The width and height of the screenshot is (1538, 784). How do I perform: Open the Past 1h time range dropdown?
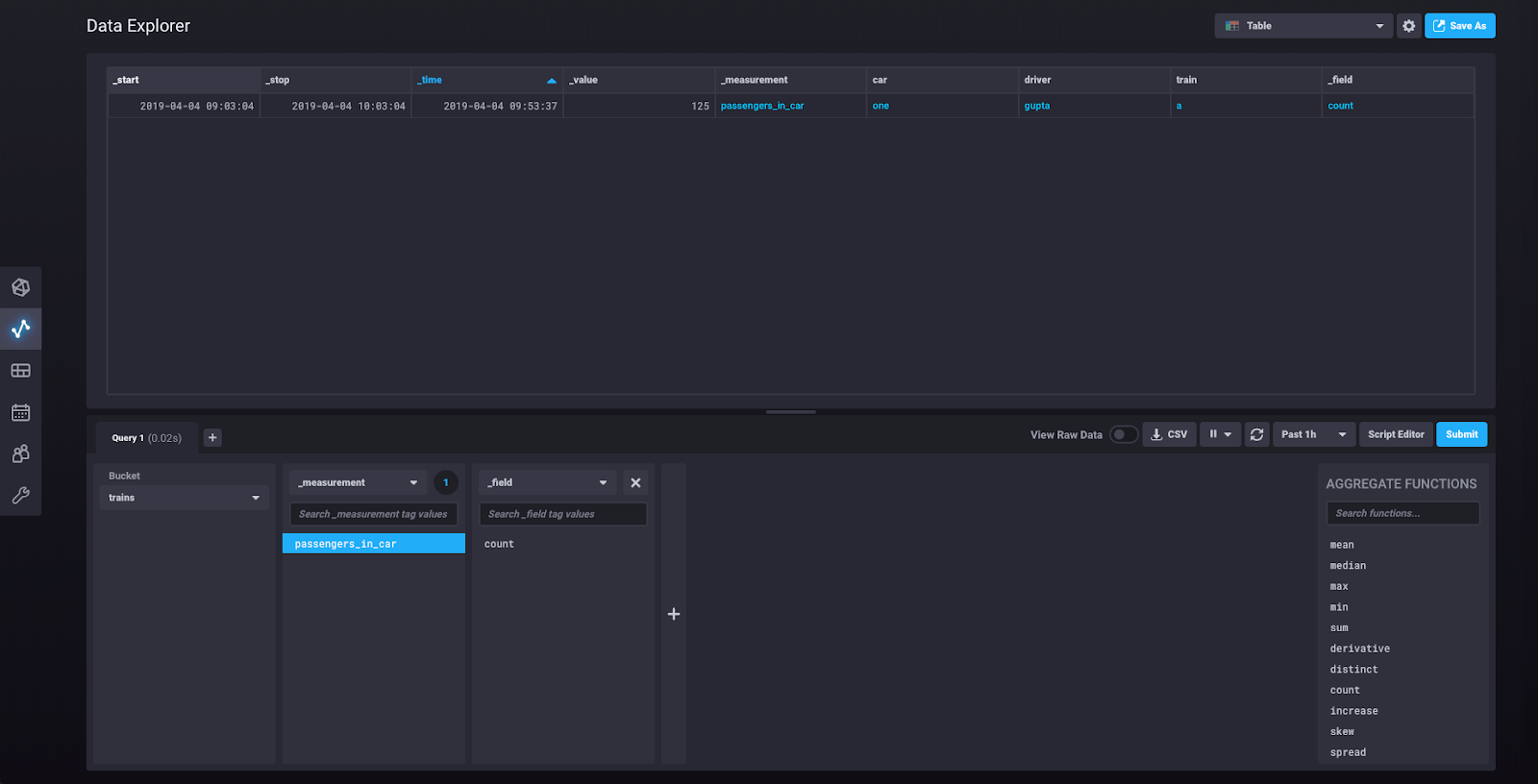pyautogui.click(x=1314, y=434)
